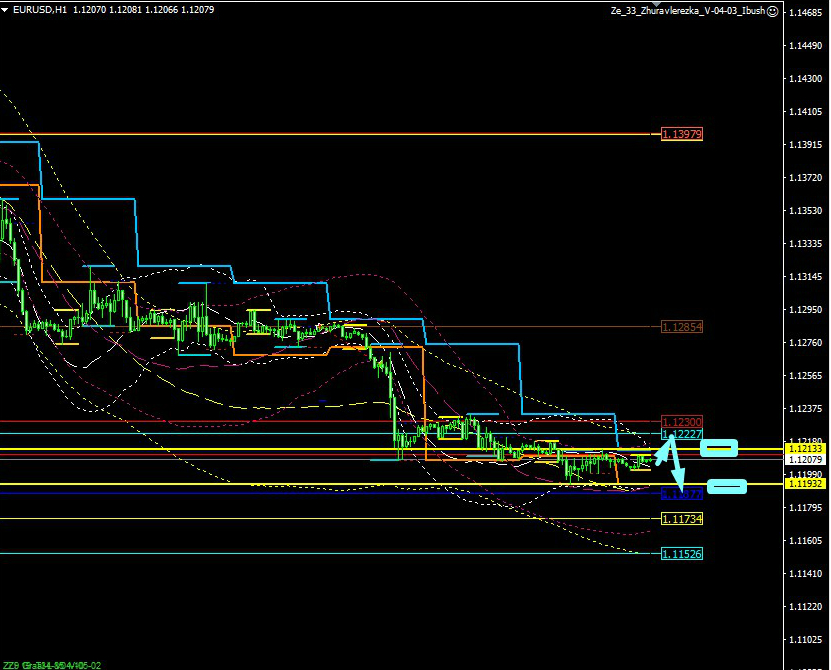The image size is (831, 670).
Task: Select the orange 1.13979 price label
Action: click(x=682, y=134)
